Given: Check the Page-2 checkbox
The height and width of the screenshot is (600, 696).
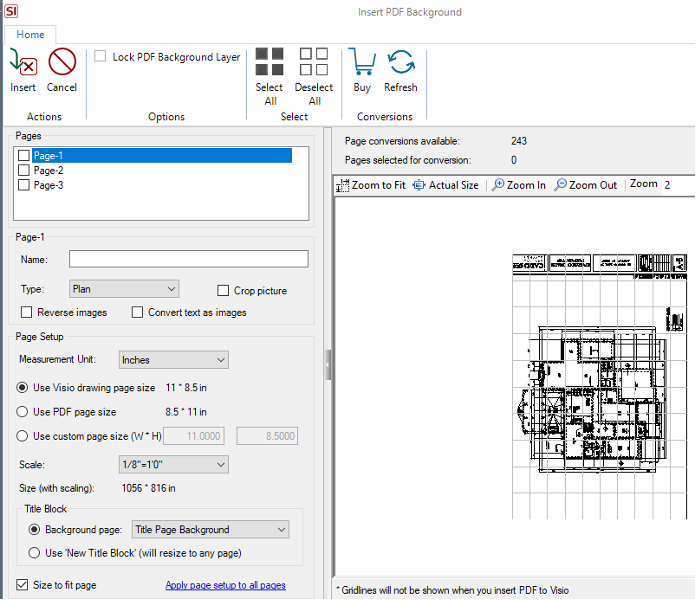Looking at the screenshot, I should click(24, 170).
